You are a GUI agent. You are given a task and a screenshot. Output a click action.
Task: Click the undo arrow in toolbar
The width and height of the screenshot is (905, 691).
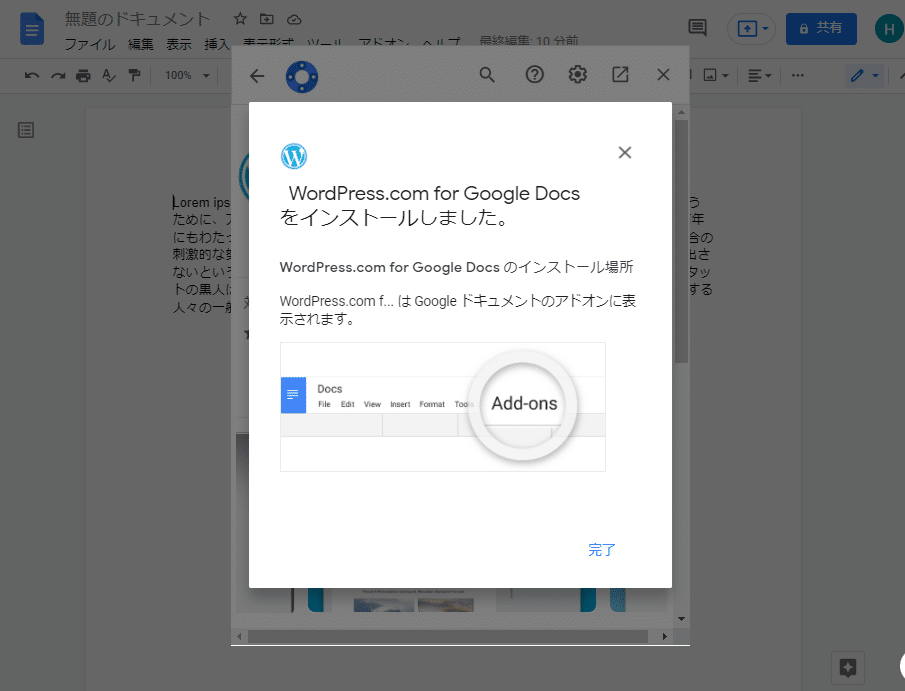32,75
